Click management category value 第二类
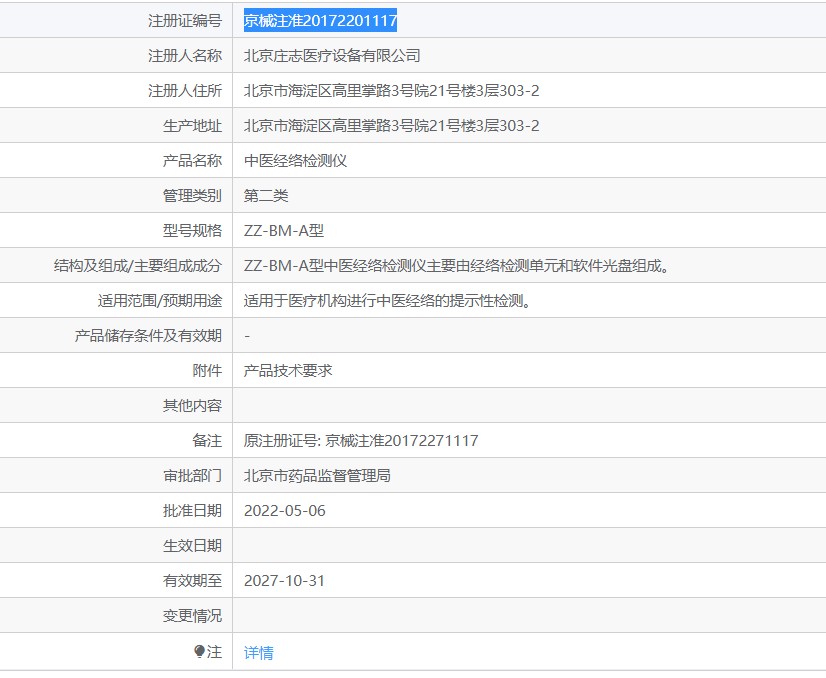 pos(266,195)
